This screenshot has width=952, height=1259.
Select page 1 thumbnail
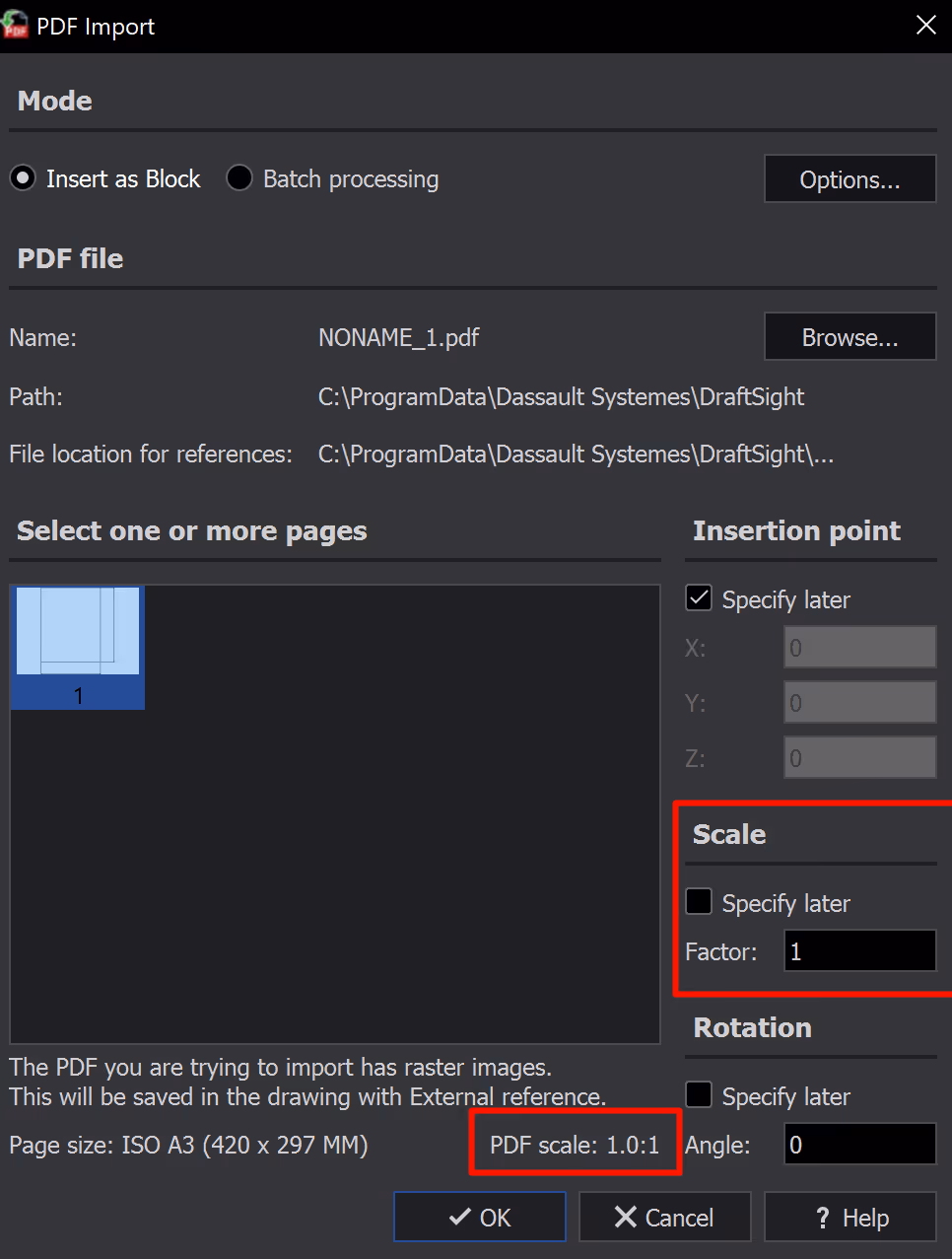pos(78,647)
